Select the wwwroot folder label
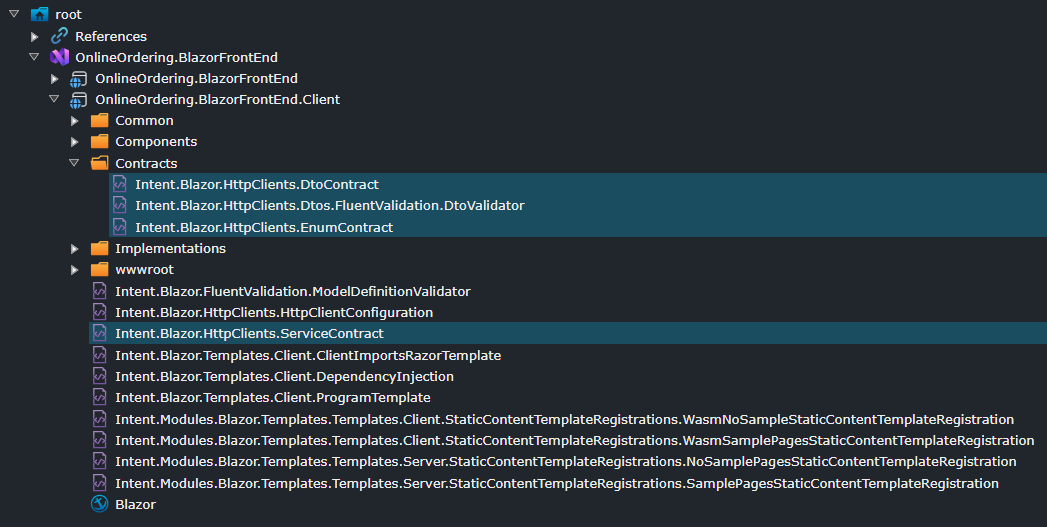 point(144,270)
